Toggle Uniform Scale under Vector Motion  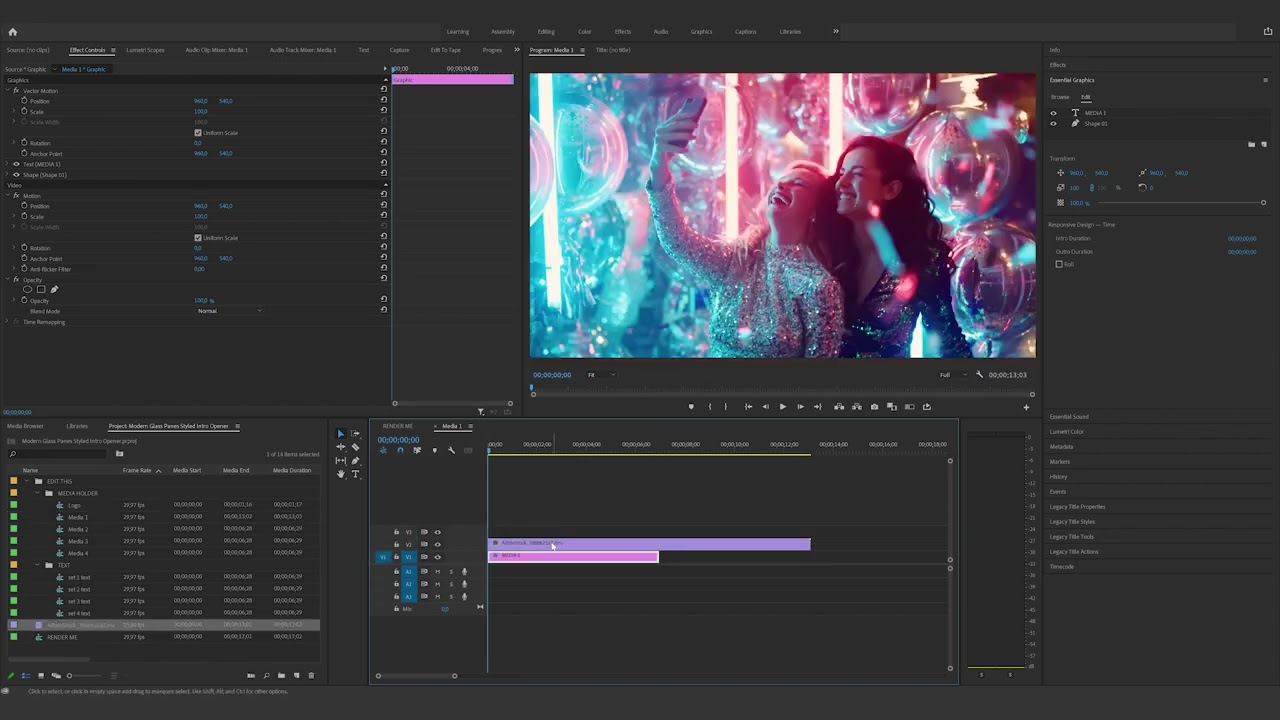198,133
